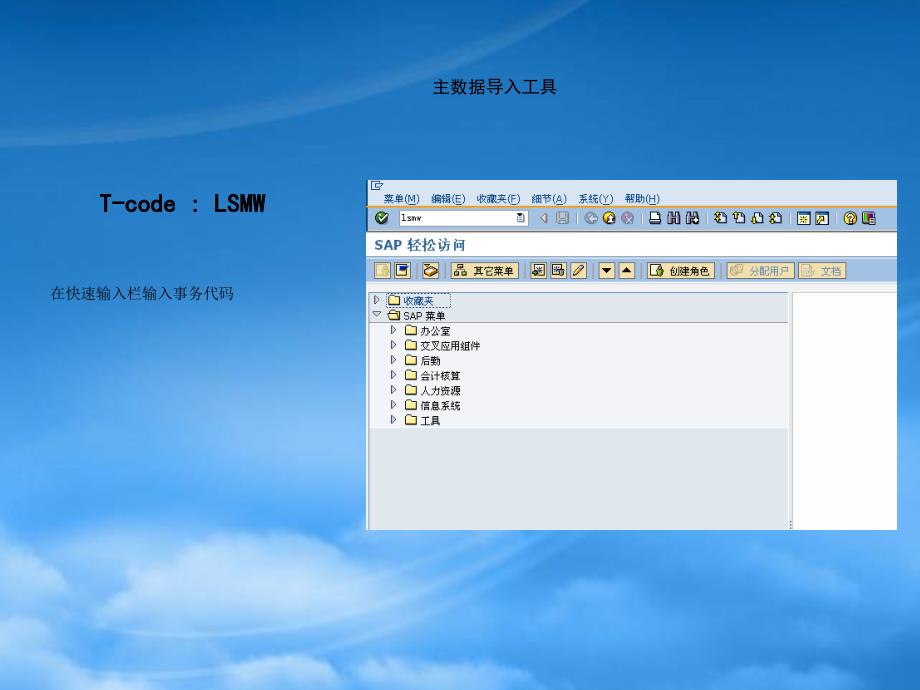This screenshot has width=920, height=690.
Task: Click the Add to favorites icon
Action: (x=538, y=270)
